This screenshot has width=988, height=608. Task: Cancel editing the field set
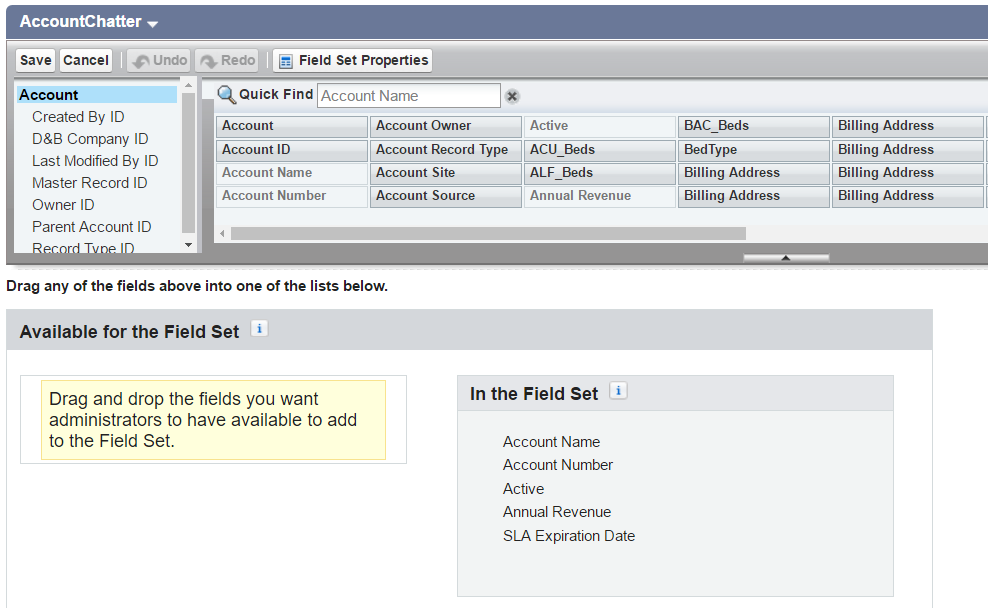click(85, 60)
